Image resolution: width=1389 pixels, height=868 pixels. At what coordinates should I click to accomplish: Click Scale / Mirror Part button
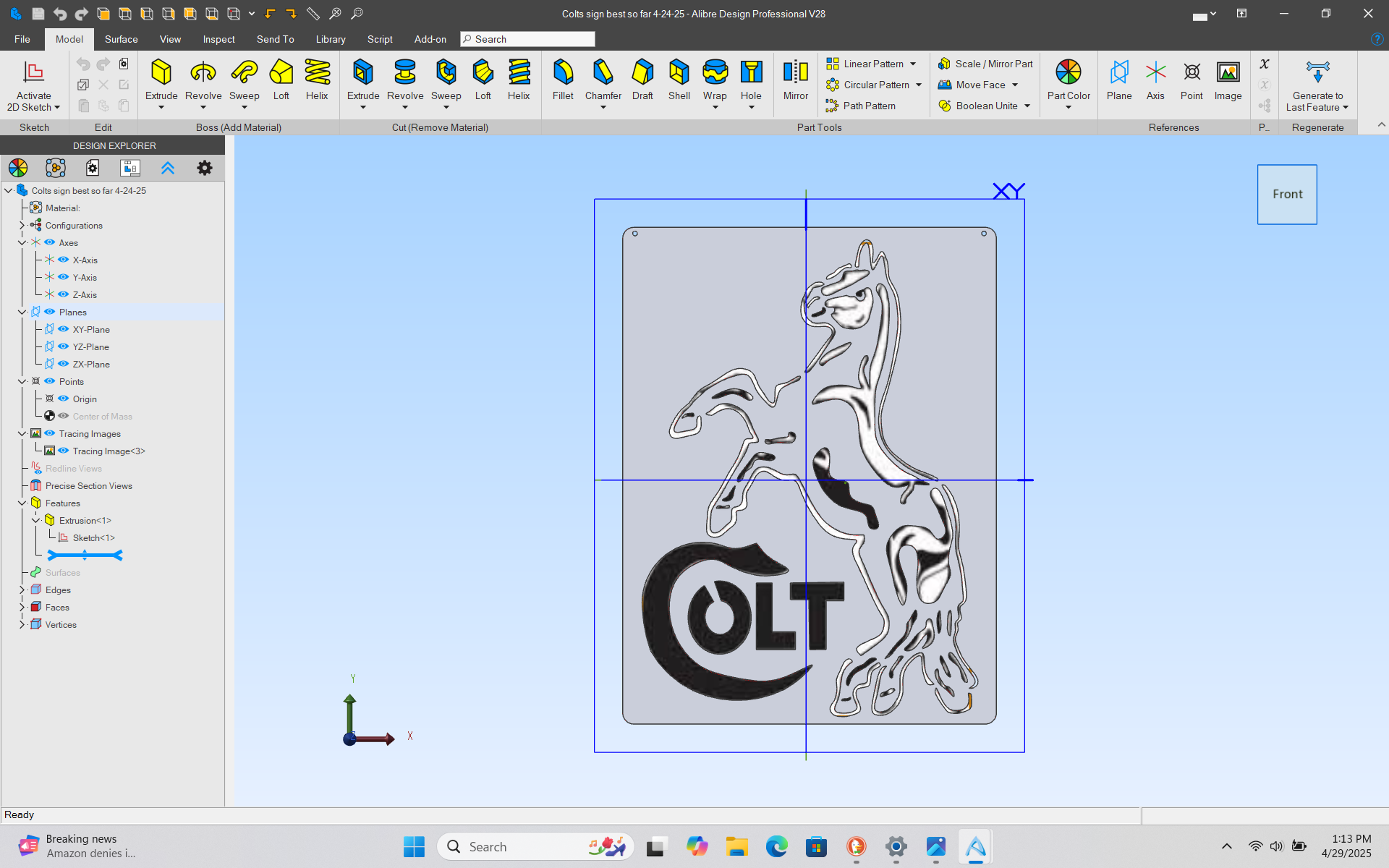(x=985, y=64)
